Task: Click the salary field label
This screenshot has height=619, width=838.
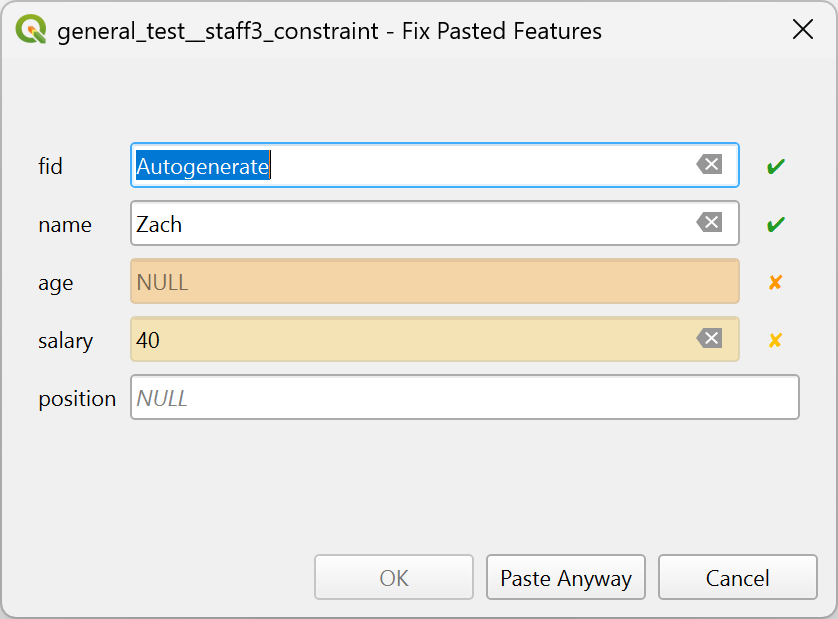Action: (65, 341)
